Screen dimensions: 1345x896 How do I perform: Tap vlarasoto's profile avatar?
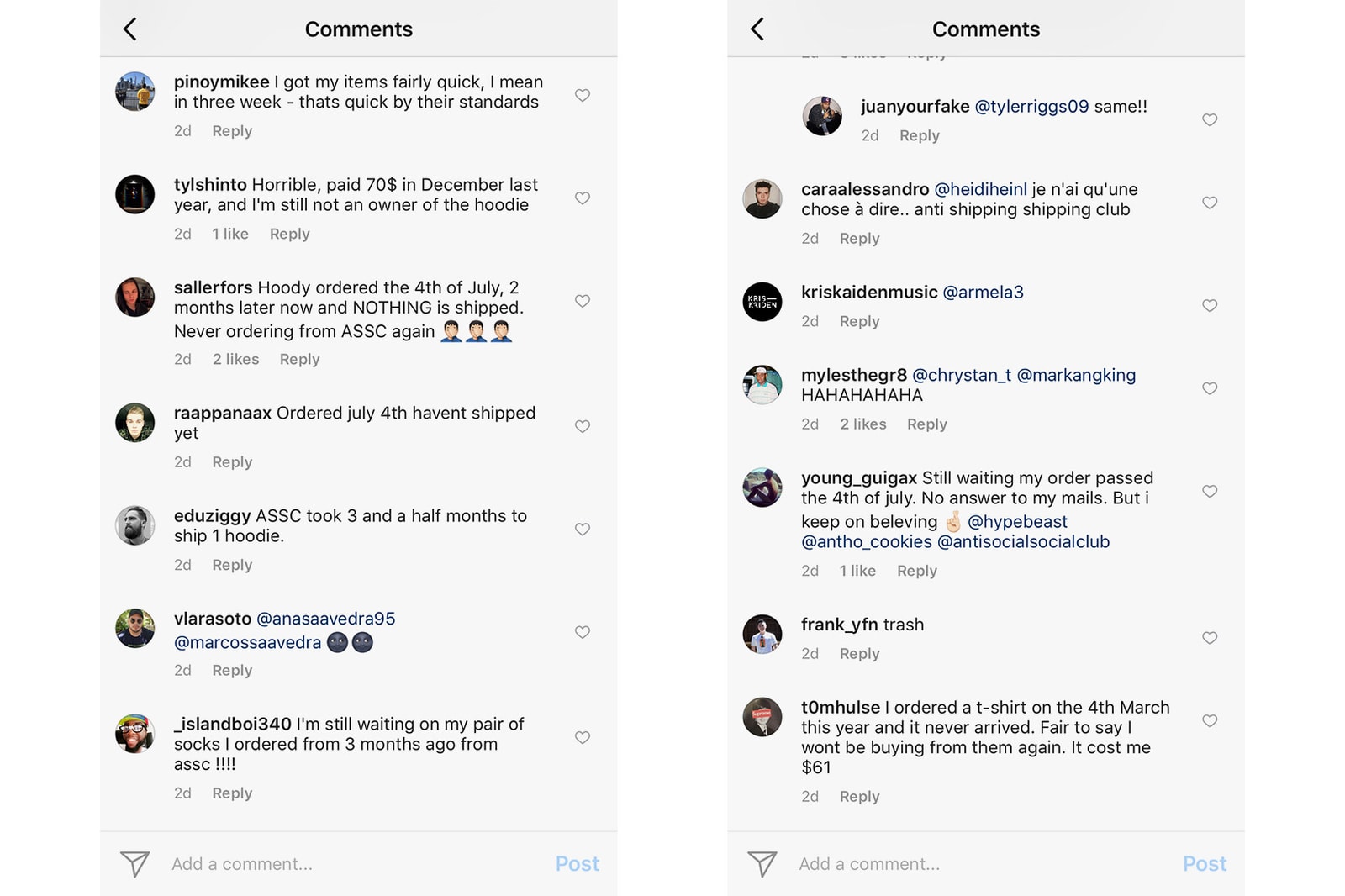[135, 628]
